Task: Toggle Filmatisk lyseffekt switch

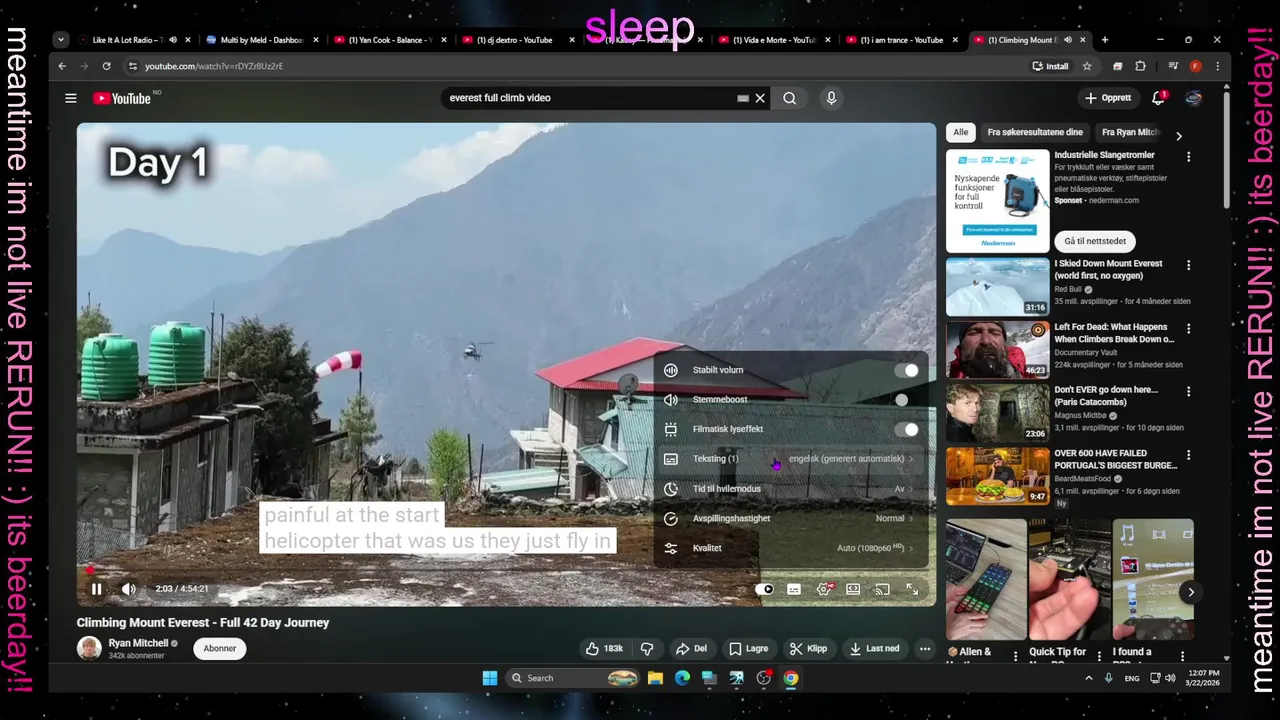Action: click(907, 430)
